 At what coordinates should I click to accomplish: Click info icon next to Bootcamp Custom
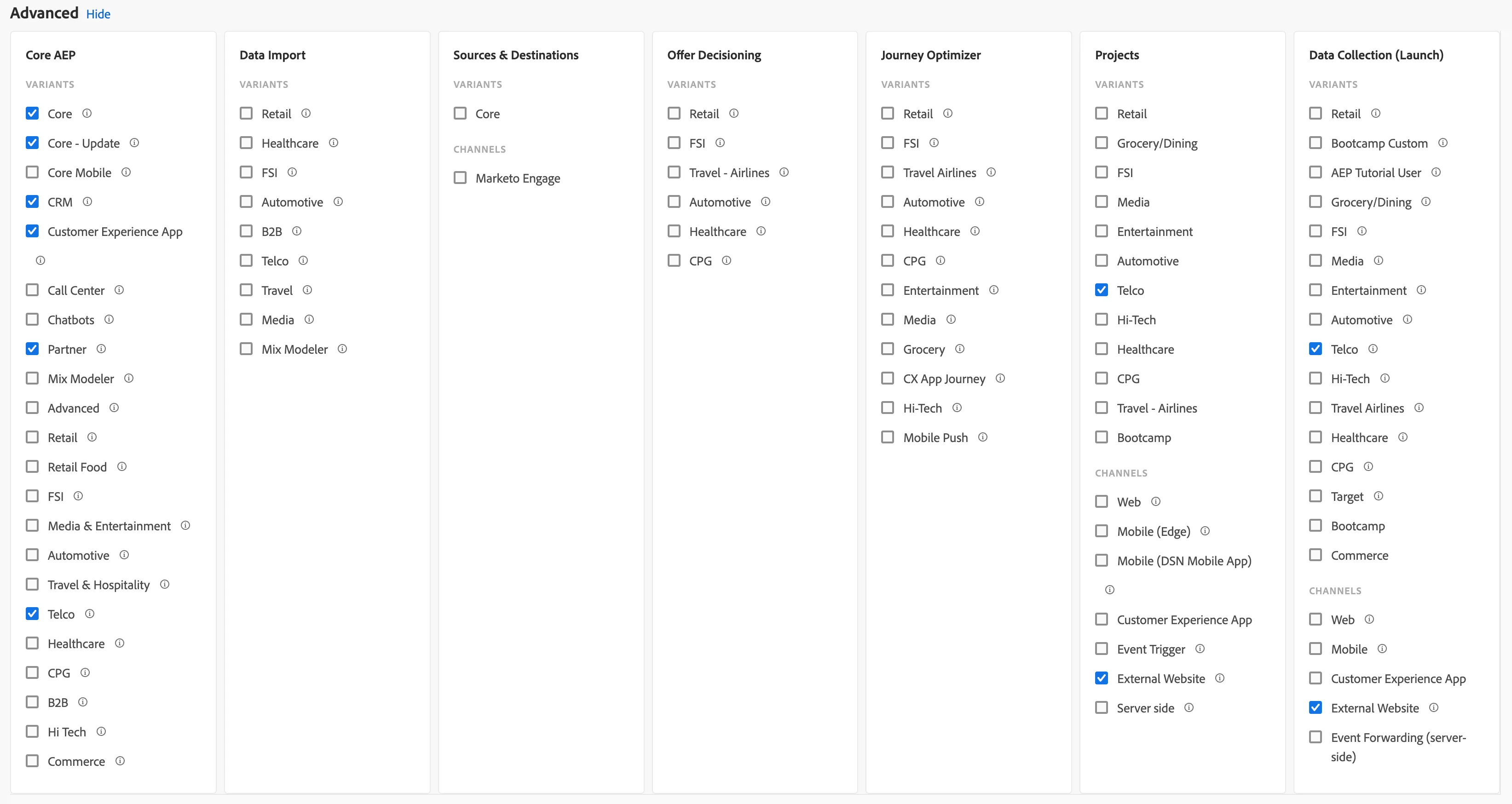tap(1443, 143)
